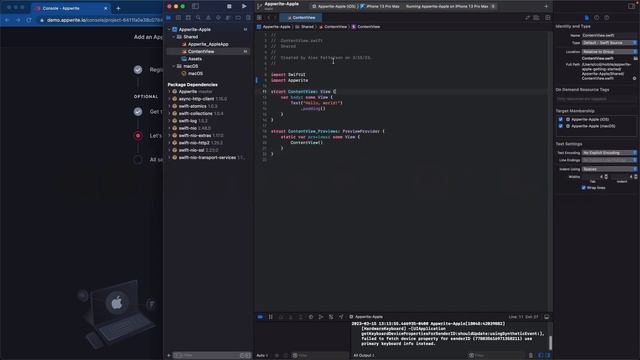Open the Test navigator diamond icon
The width and height of the screenshot is (640, 360).
pos(218,18)
